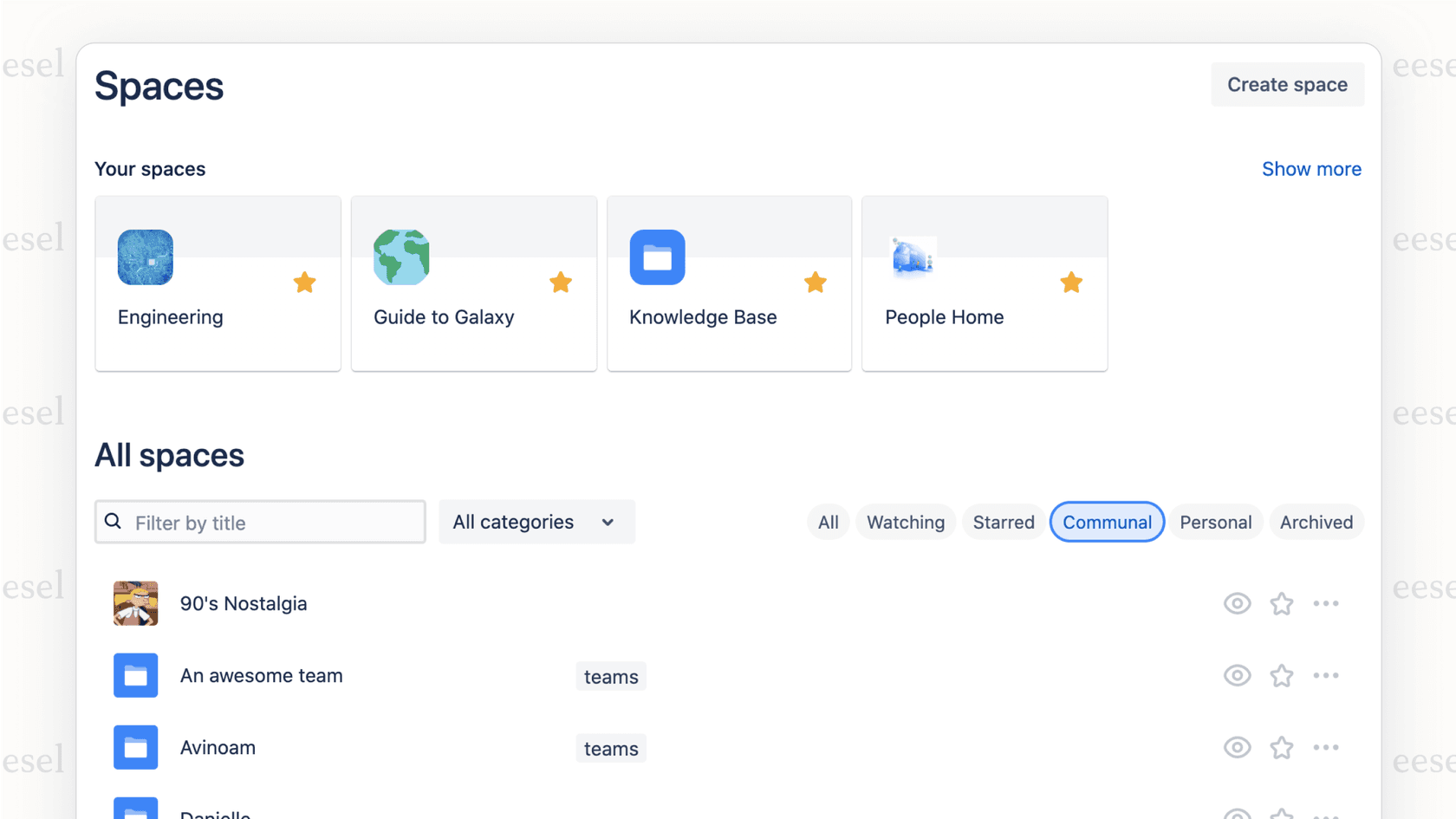Open the 90's Nostalgia space avatar

tap(135, 603)
